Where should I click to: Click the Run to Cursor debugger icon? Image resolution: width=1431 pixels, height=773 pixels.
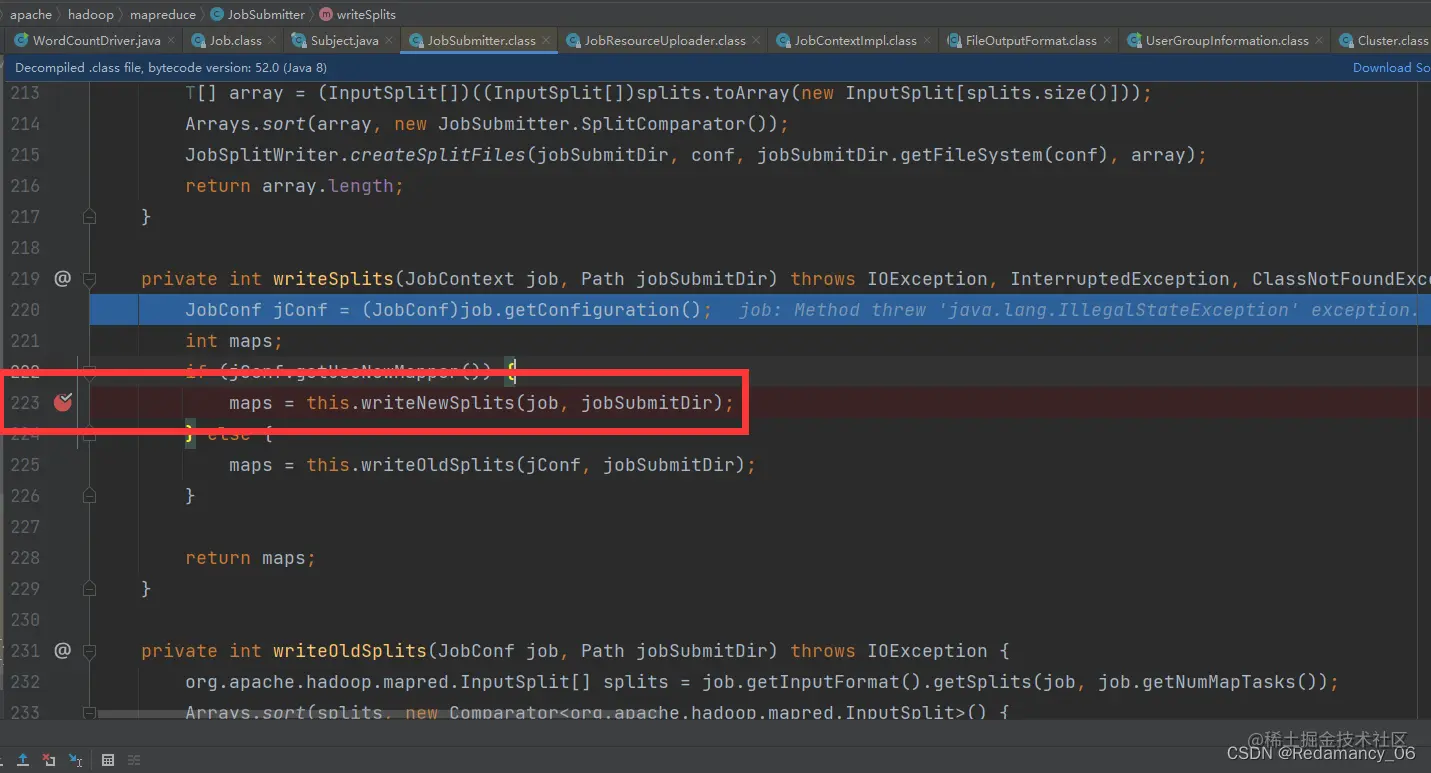pos(76,760)
